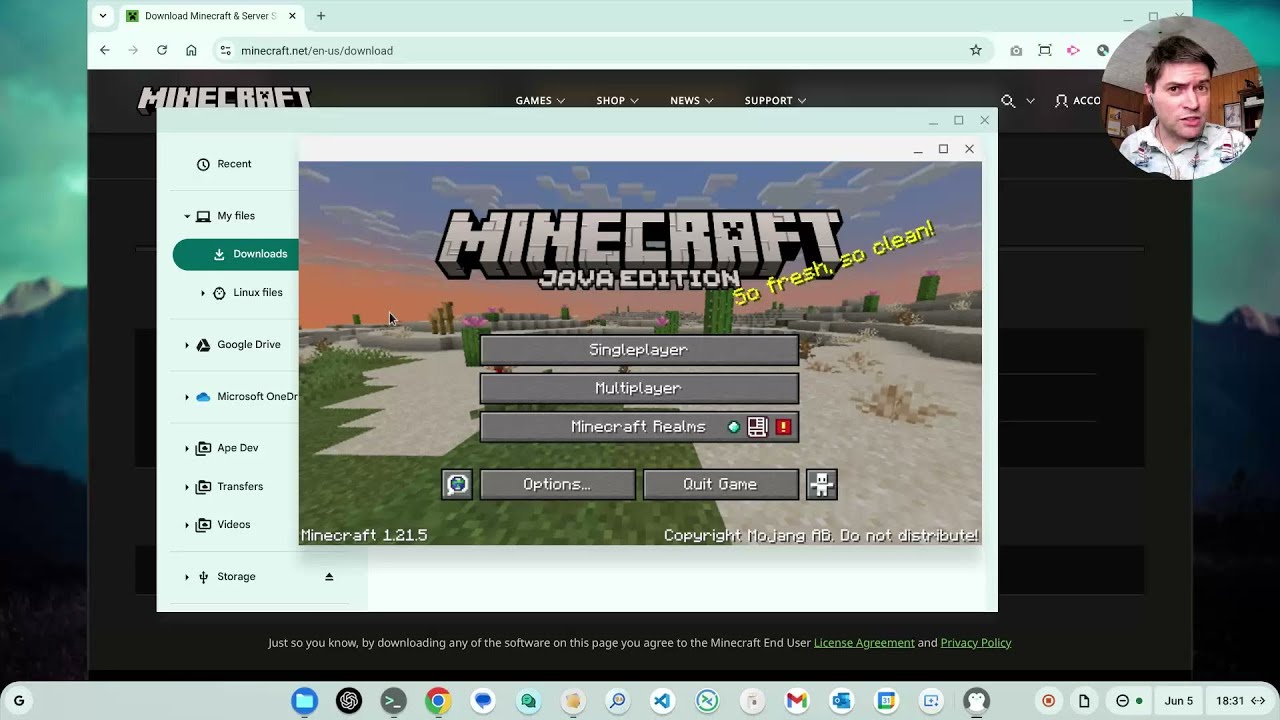The height and width of the screenshot is (720, 1280).
Task: Open Recent in Files sidebar
Action: tap(235, 164)
